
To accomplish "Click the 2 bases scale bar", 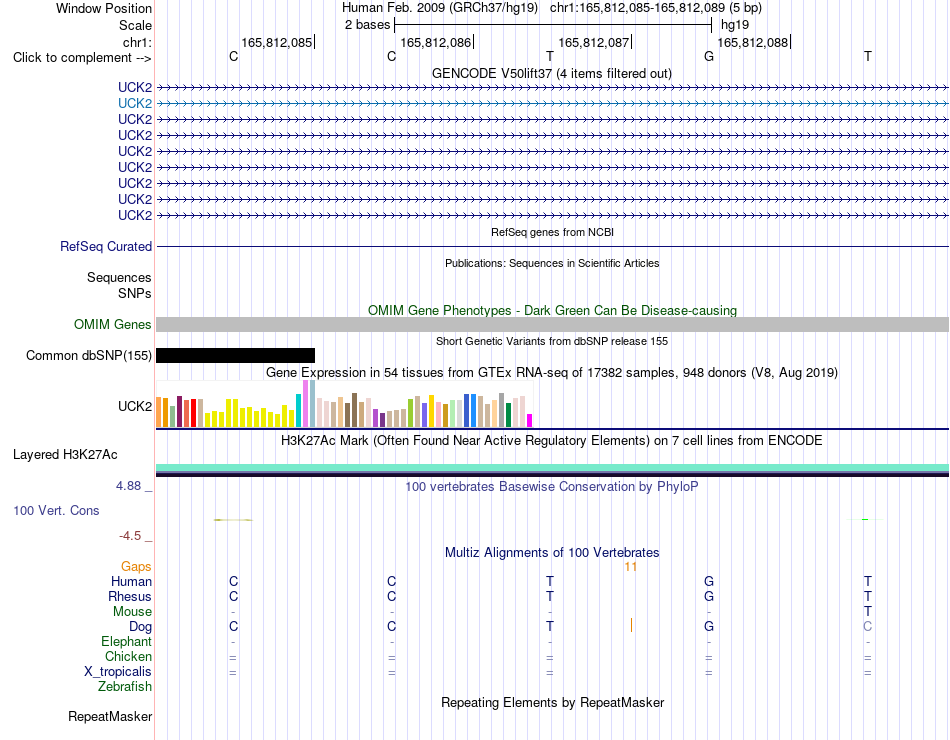I will (x=553, y=25).
